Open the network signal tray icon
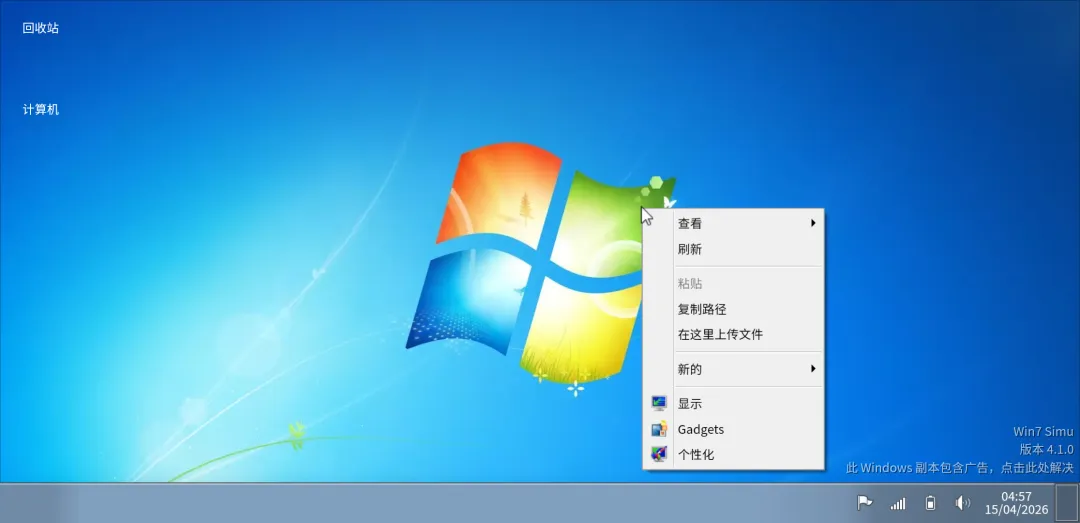This screenshot has height=523, width=1080. [x=897, y=504]
